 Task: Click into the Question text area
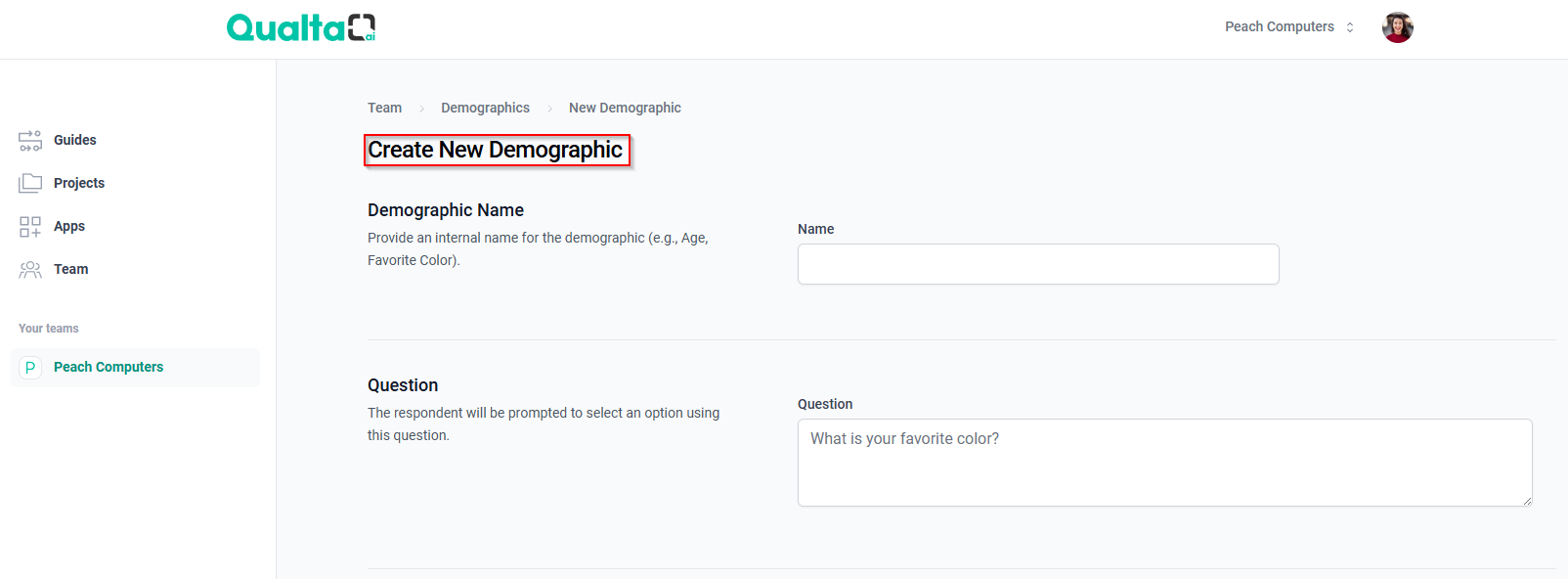(x=1164, y=463)
